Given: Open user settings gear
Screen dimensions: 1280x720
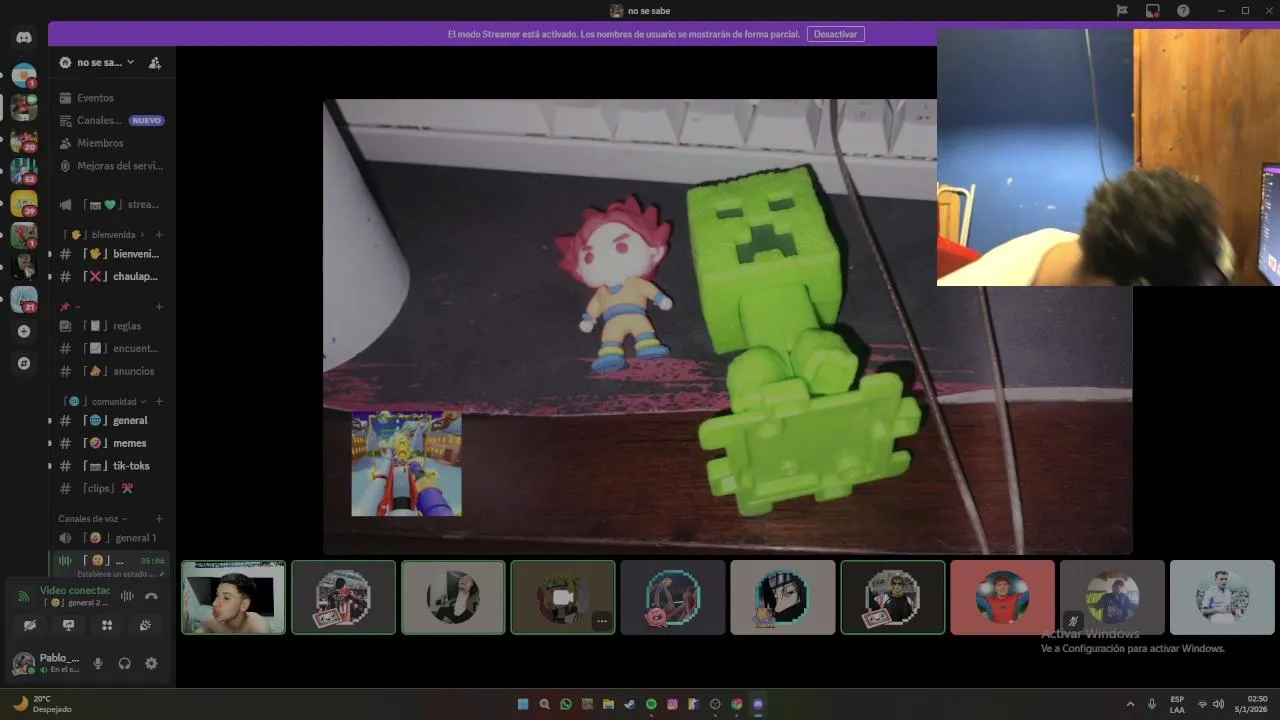Looking at the screenshot, I should pos(151,663).
